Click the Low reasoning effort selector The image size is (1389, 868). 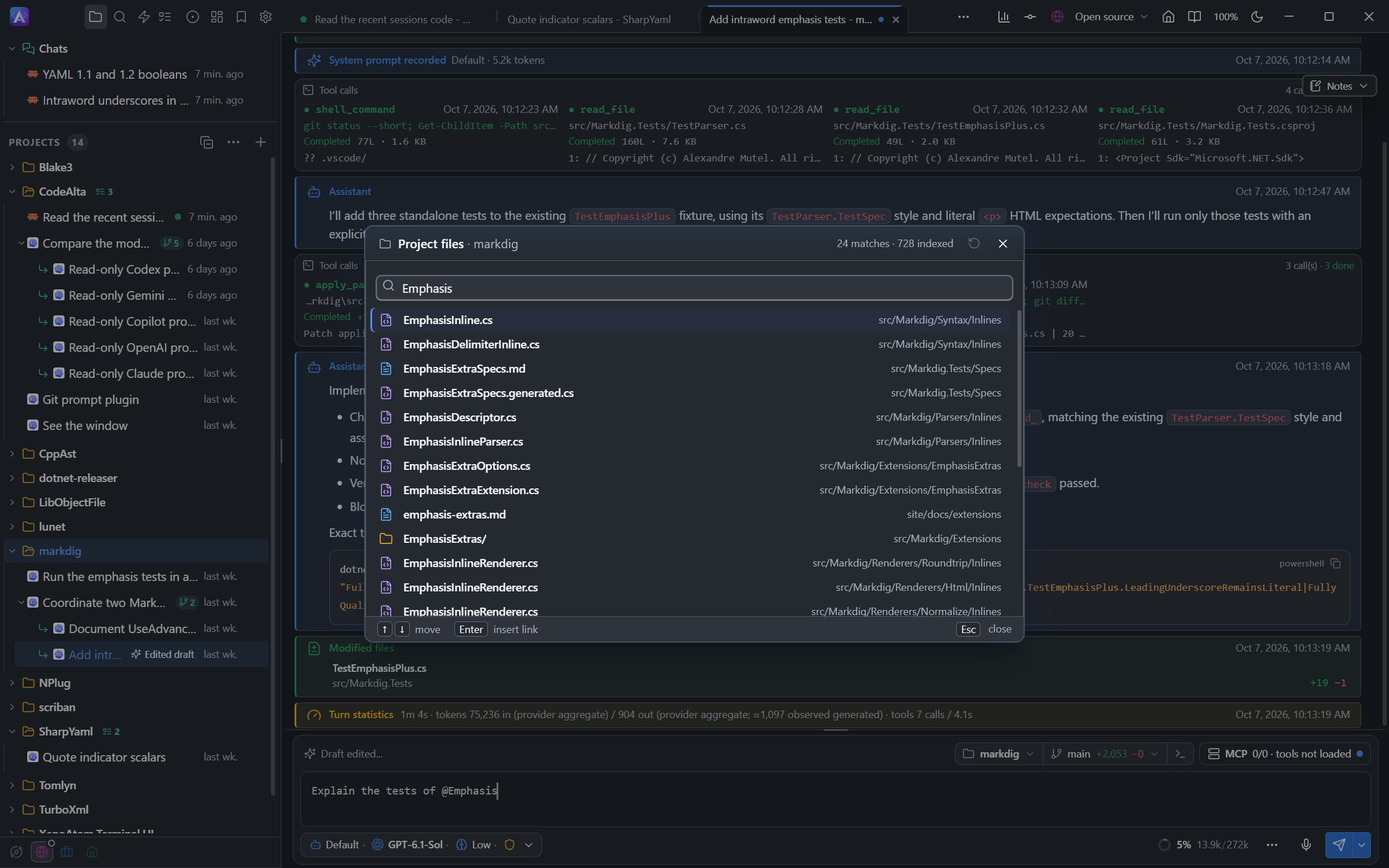point(474,845)
